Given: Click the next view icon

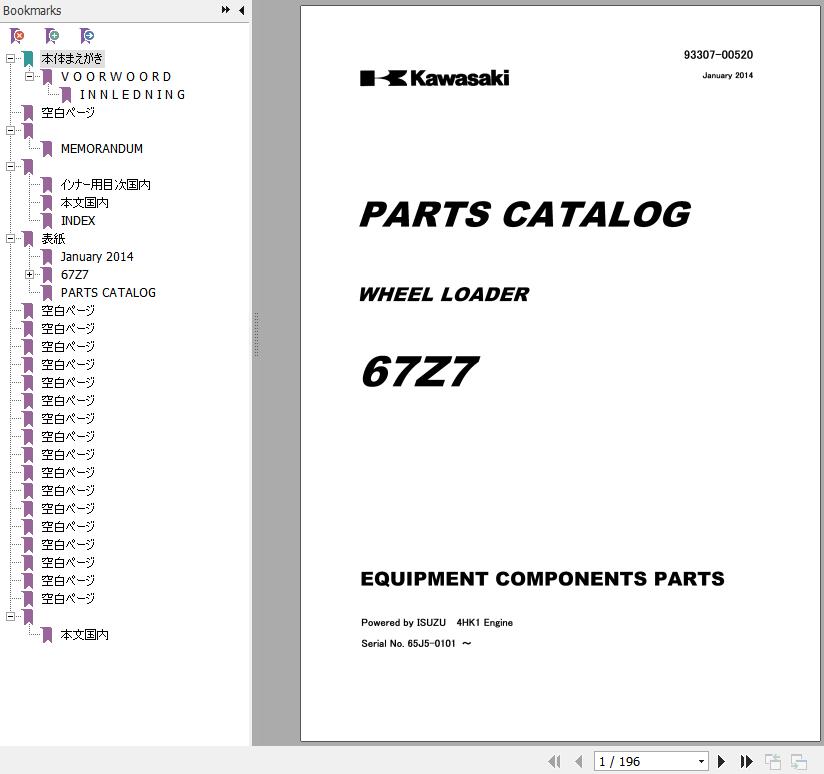Looking at the screenshot, I should click(799, 761).
